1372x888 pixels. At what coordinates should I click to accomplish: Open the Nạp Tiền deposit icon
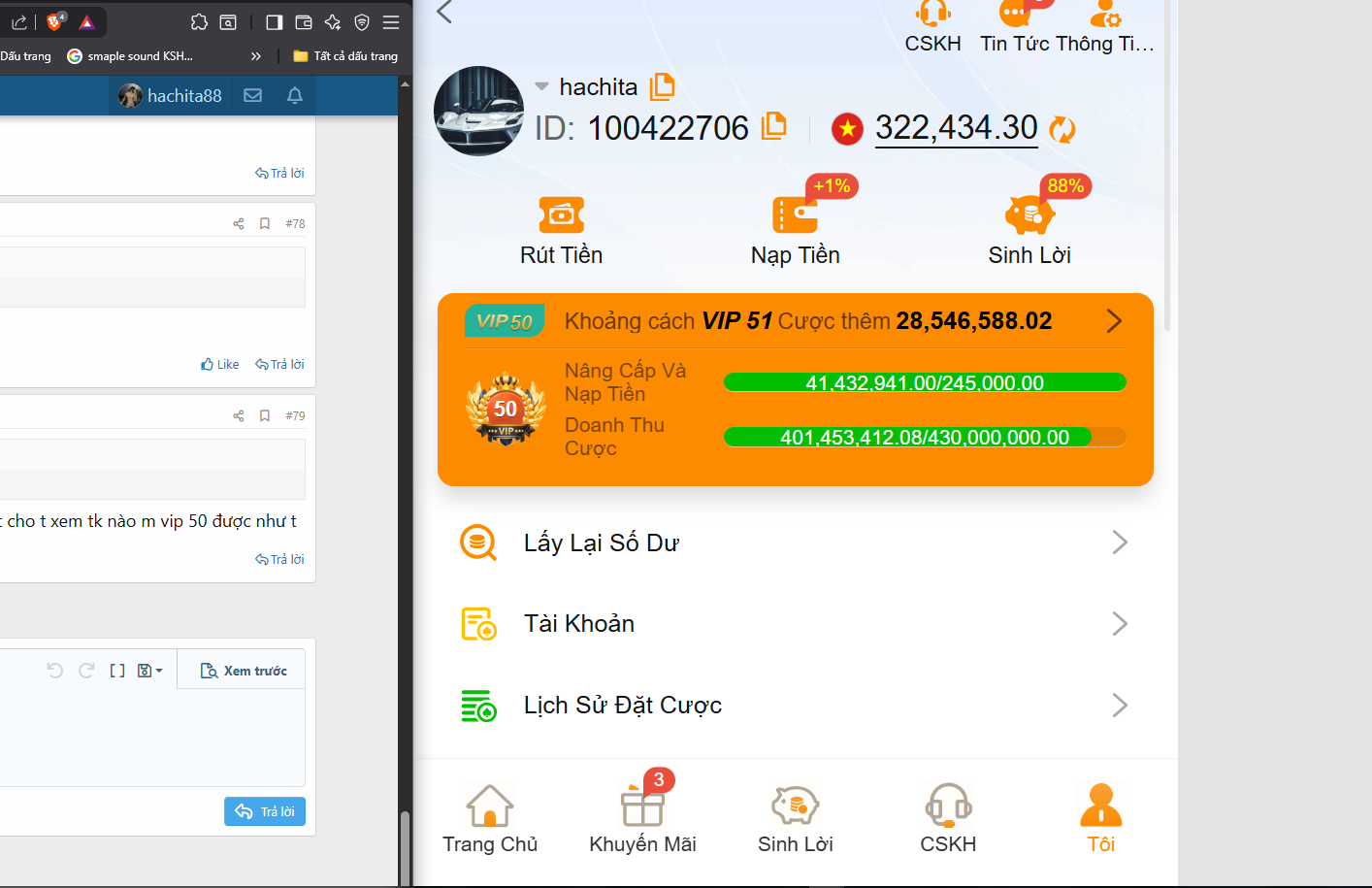click(x=795, y=215)
